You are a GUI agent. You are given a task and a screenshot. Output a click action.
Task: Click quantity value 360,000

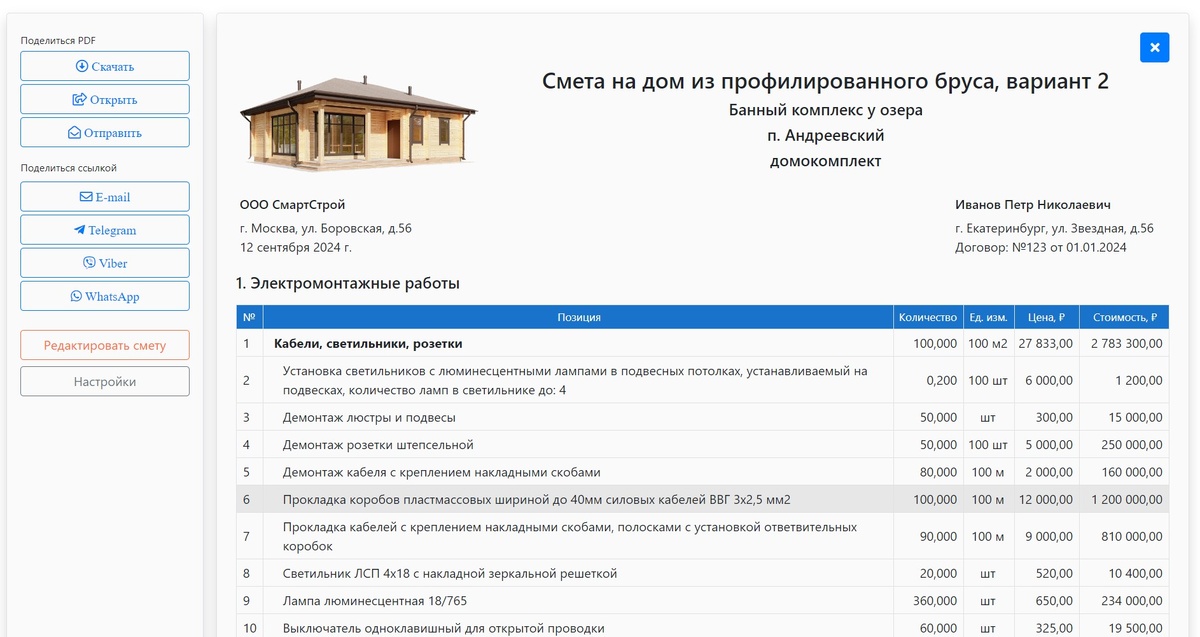tap(935, 601)
